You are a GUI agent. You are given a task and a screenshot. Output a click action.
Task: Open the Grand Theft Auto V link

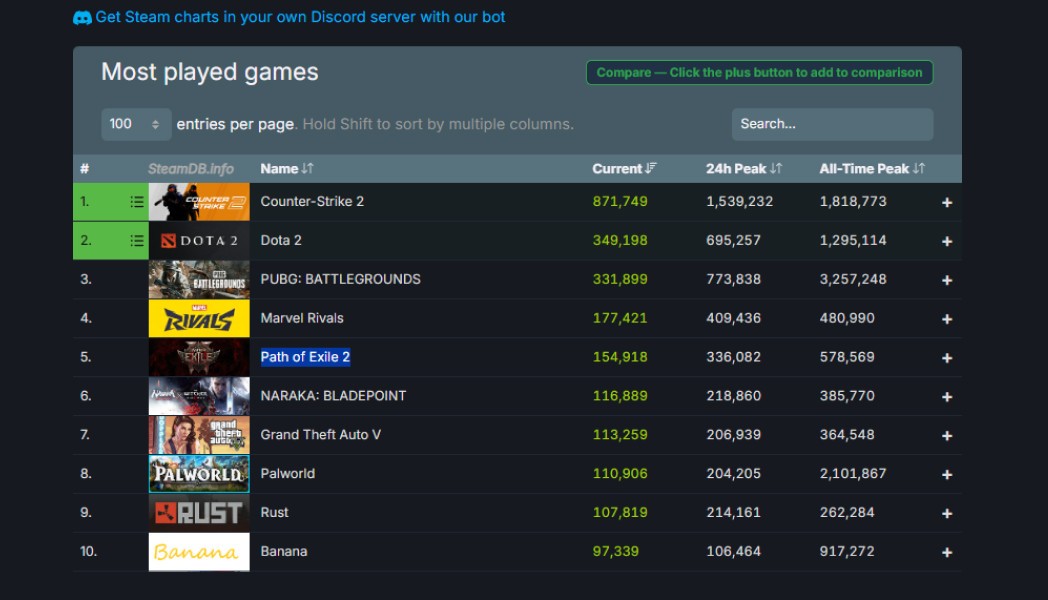(x=320, y=434)
